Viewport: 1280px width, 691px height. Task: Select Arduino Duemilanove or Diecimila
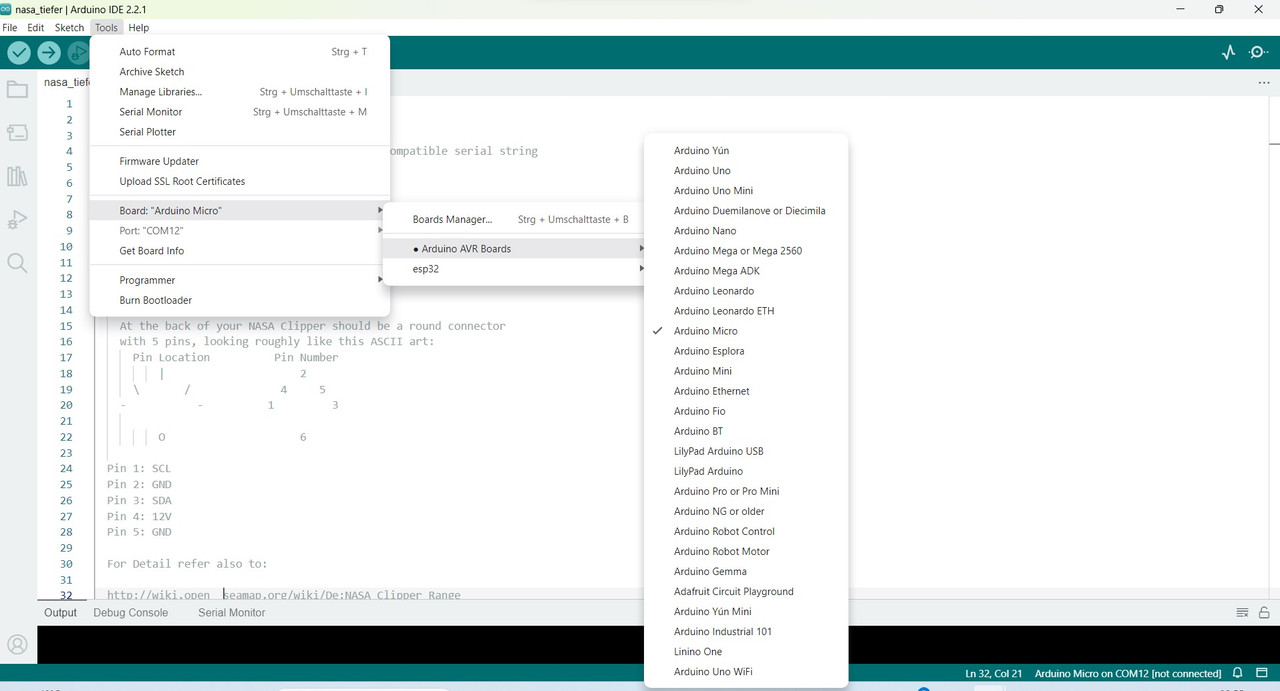(x=746, y=211)
